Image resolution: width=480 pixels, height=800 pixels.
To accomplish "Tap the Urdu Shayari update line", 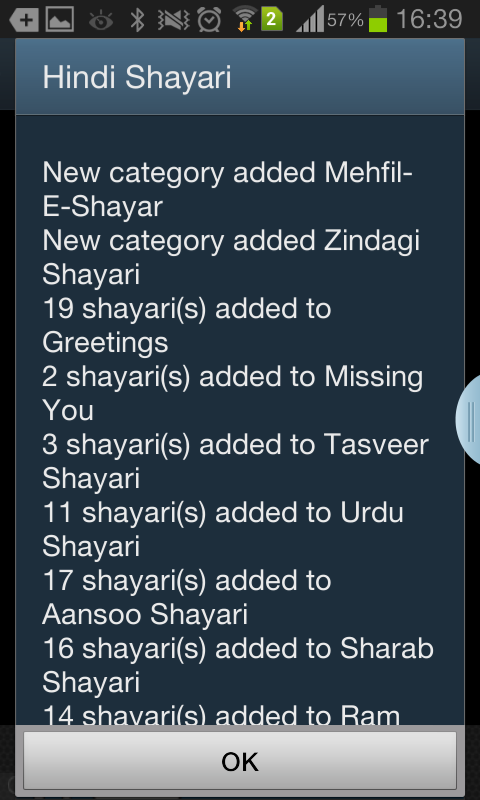I will pos(223,530).
